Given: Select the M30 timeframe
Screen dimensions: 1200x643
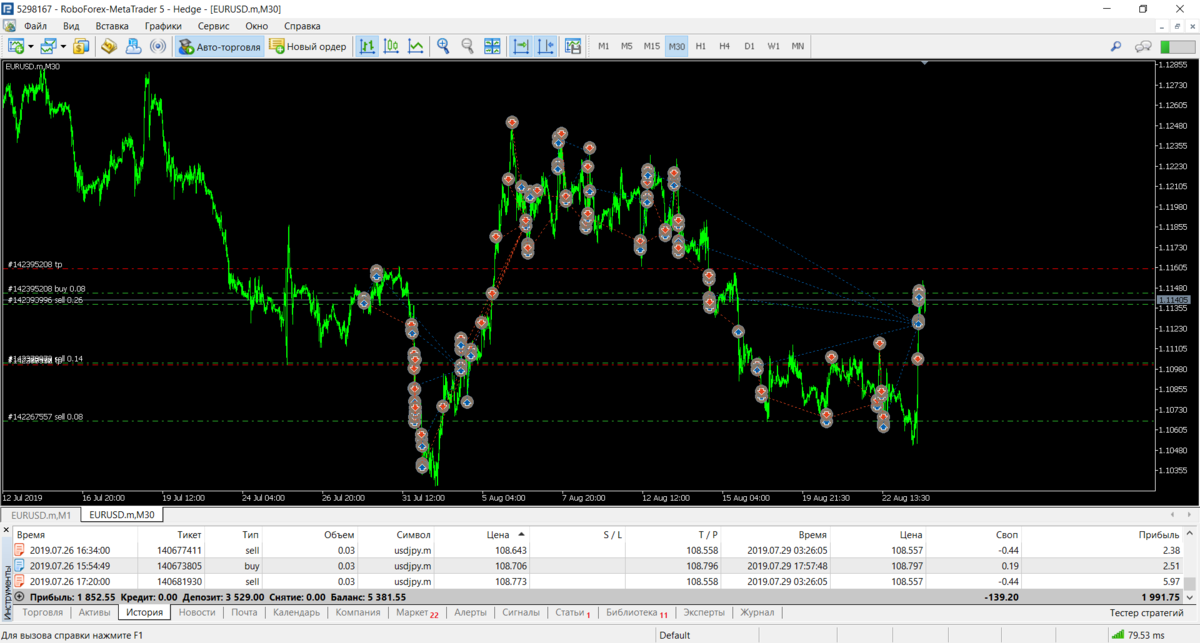Looking at the screenshot, I should pyautogui.click(x=677, y=46).
